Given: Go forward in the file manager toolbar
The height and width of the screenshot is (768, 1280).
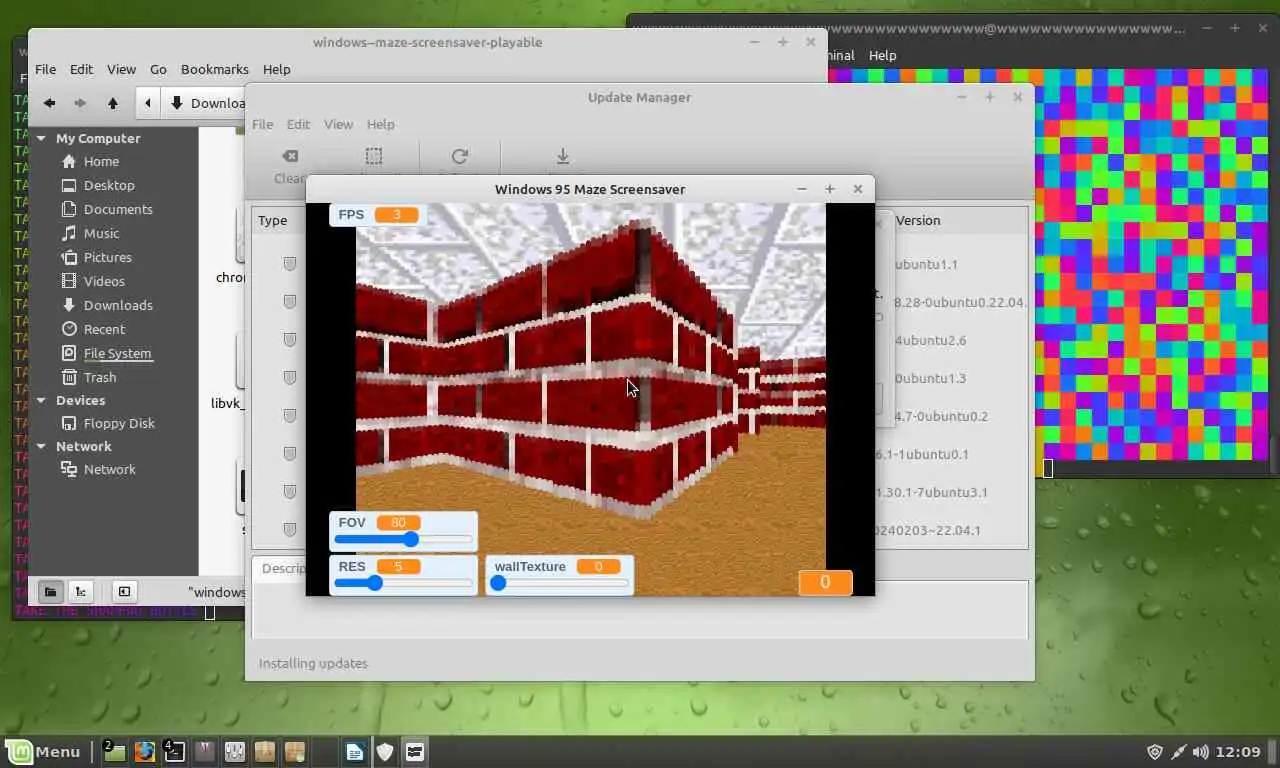Looking at the screenshot, I should point(81,103).
